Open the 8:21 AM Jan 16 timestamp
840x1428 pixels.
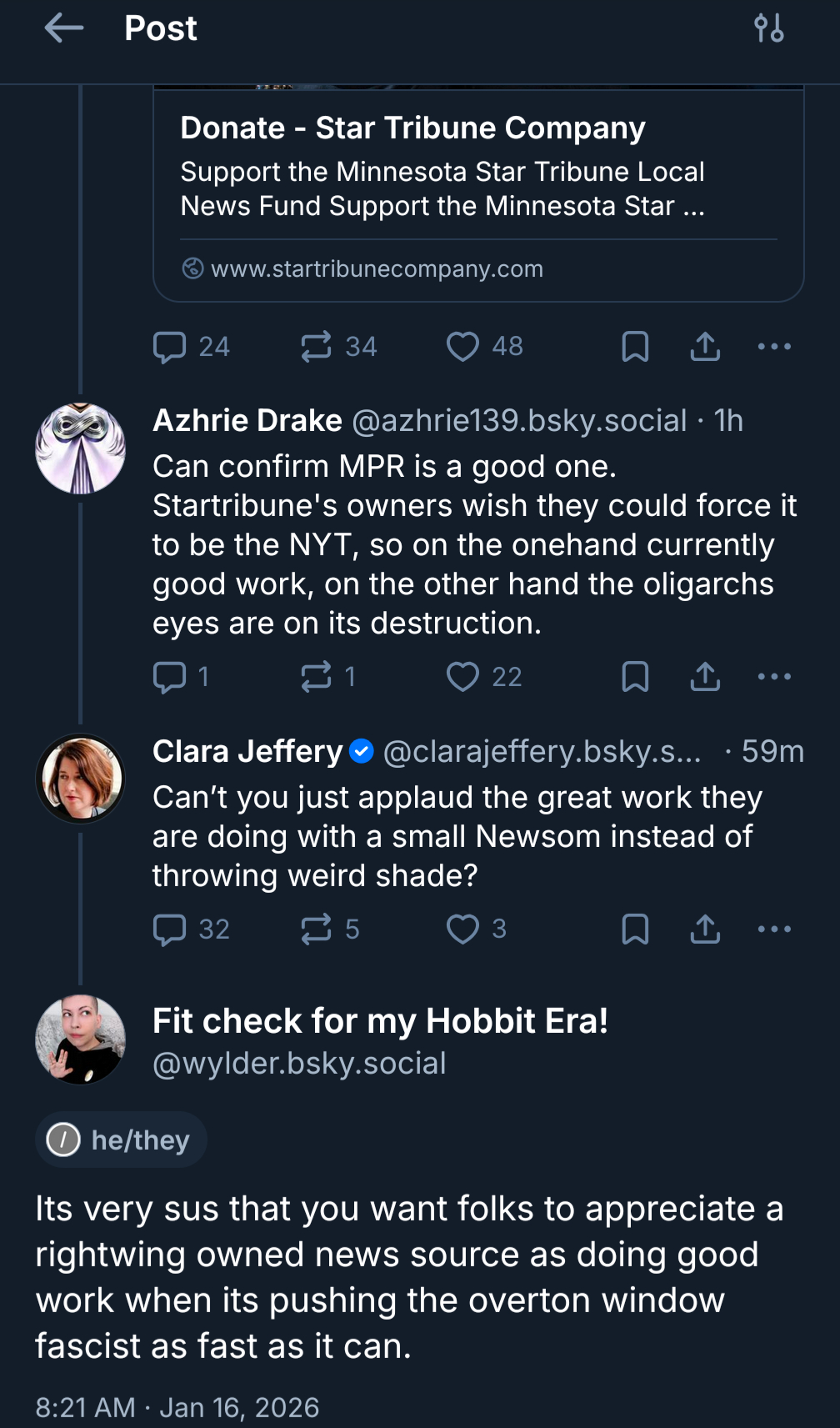(x=177, y=1407)
